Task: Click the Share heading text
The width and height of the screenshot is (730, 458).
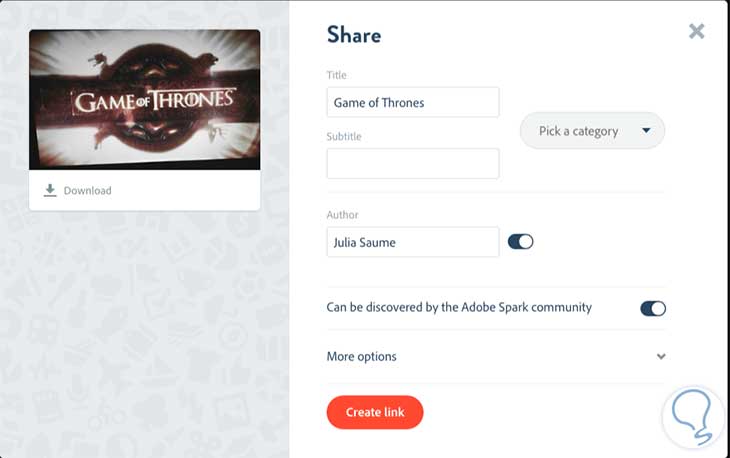Action: (x=354, y=35)
